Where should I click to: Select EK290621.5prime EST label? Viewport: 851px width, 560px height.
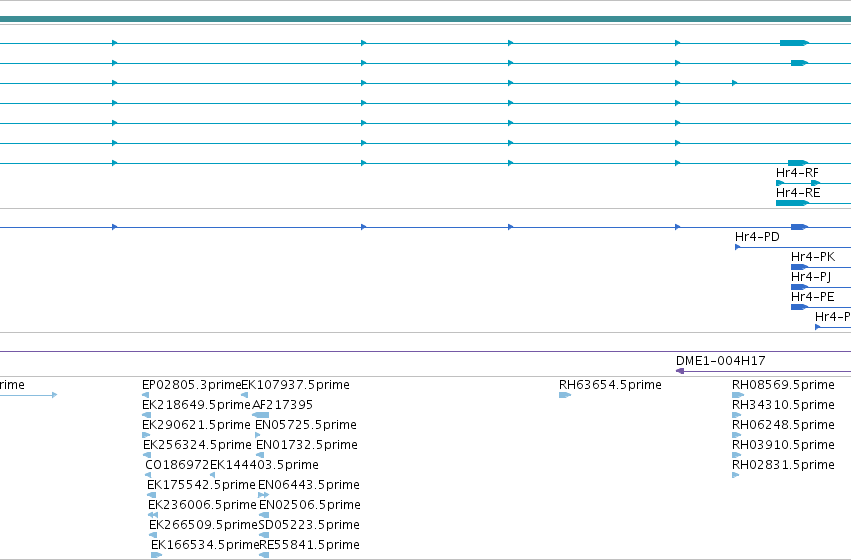(x=196, y=425)
